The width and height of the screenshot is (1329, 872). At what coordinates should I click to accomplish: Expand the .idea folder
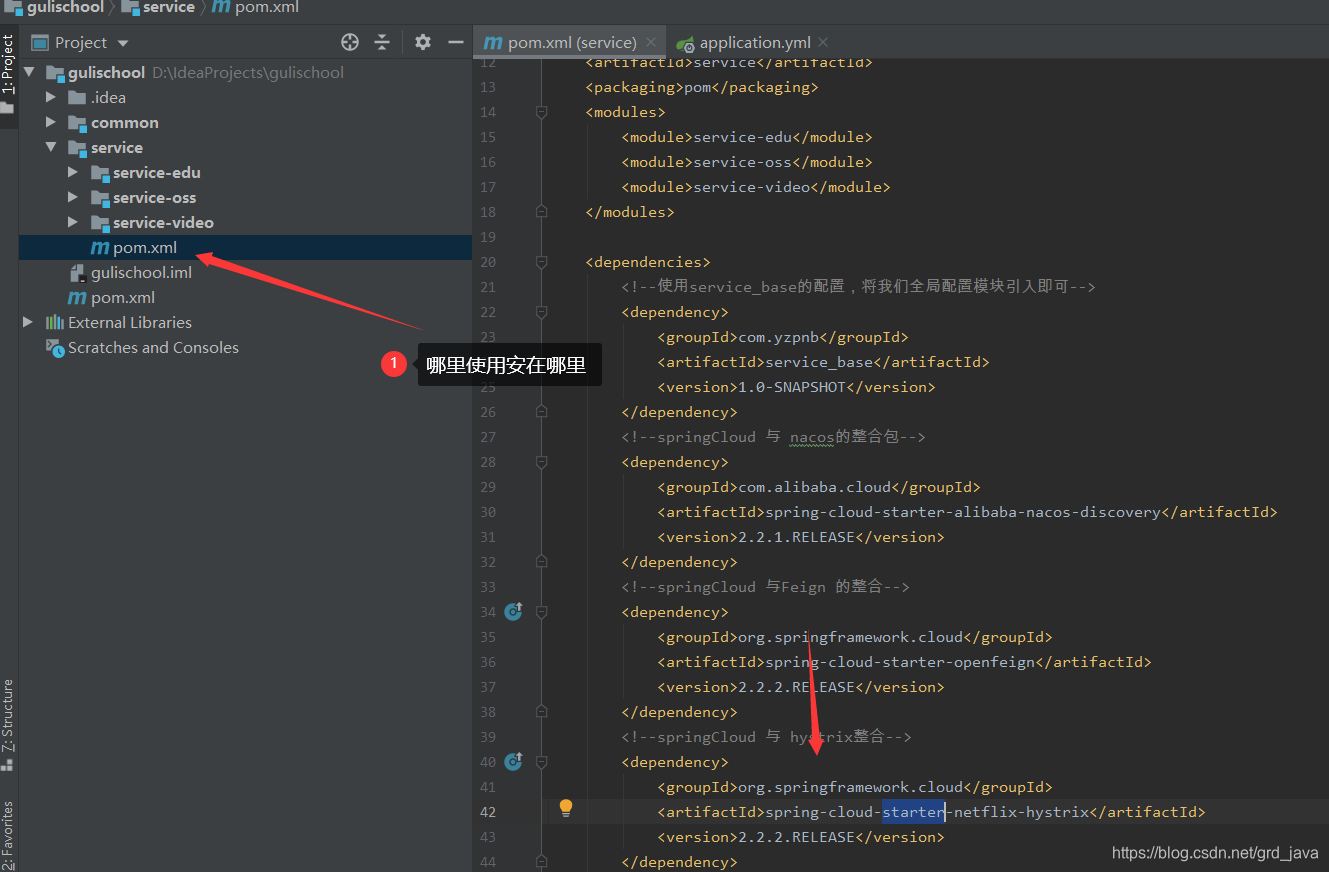point(51,97)
